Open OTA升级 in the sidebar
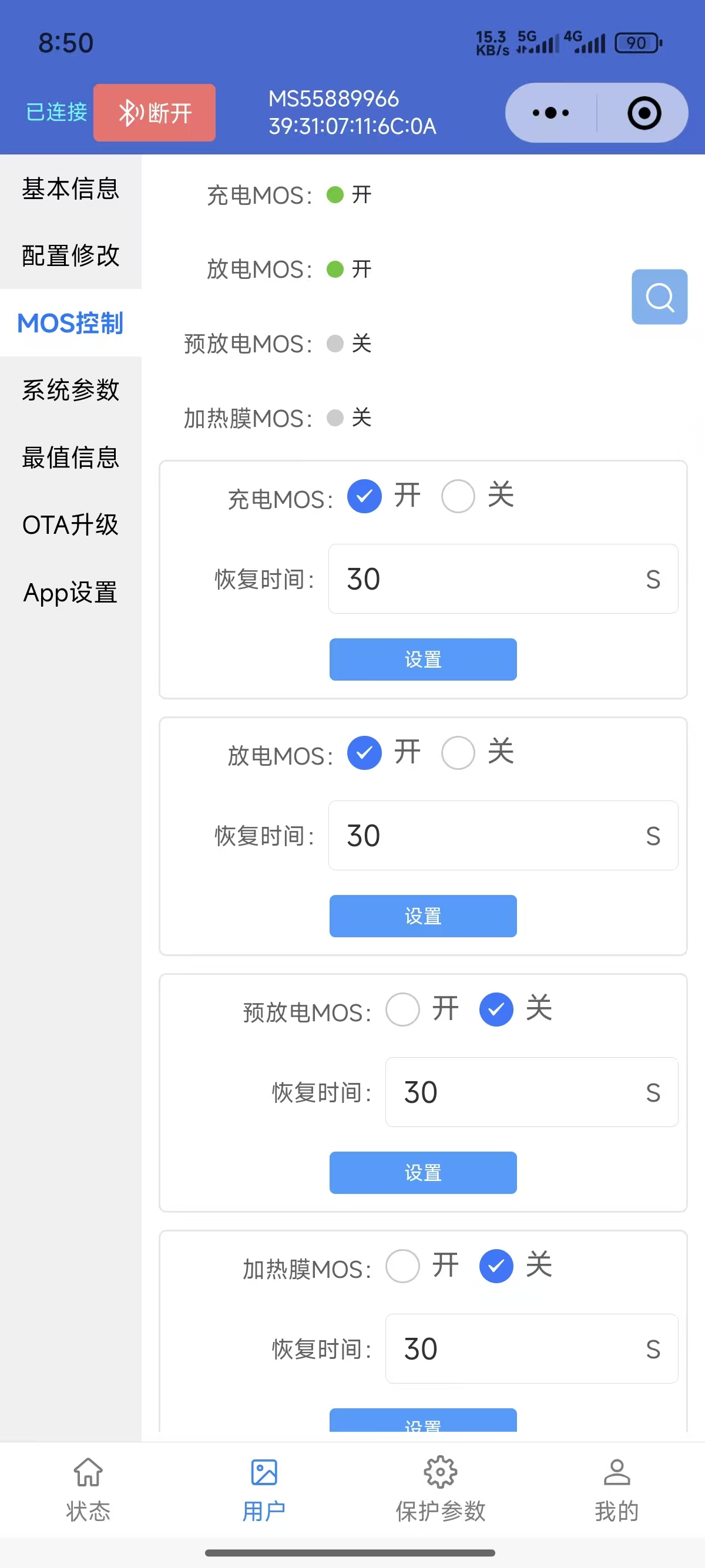Screen dimensions: 705x1568 70,524
